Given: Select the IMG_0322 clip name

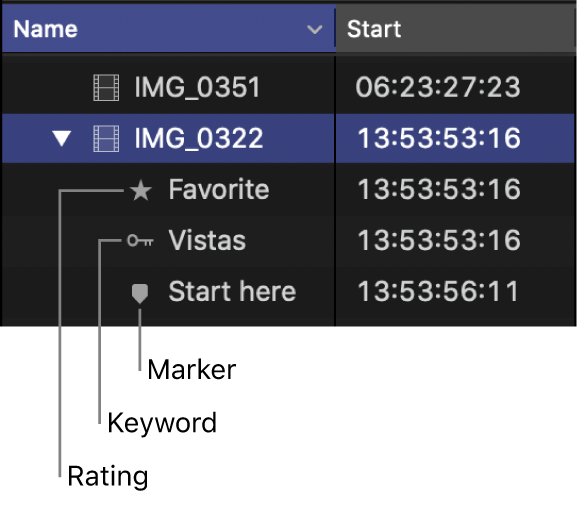Looking at the screenshot, I should (x=199, y=139).
